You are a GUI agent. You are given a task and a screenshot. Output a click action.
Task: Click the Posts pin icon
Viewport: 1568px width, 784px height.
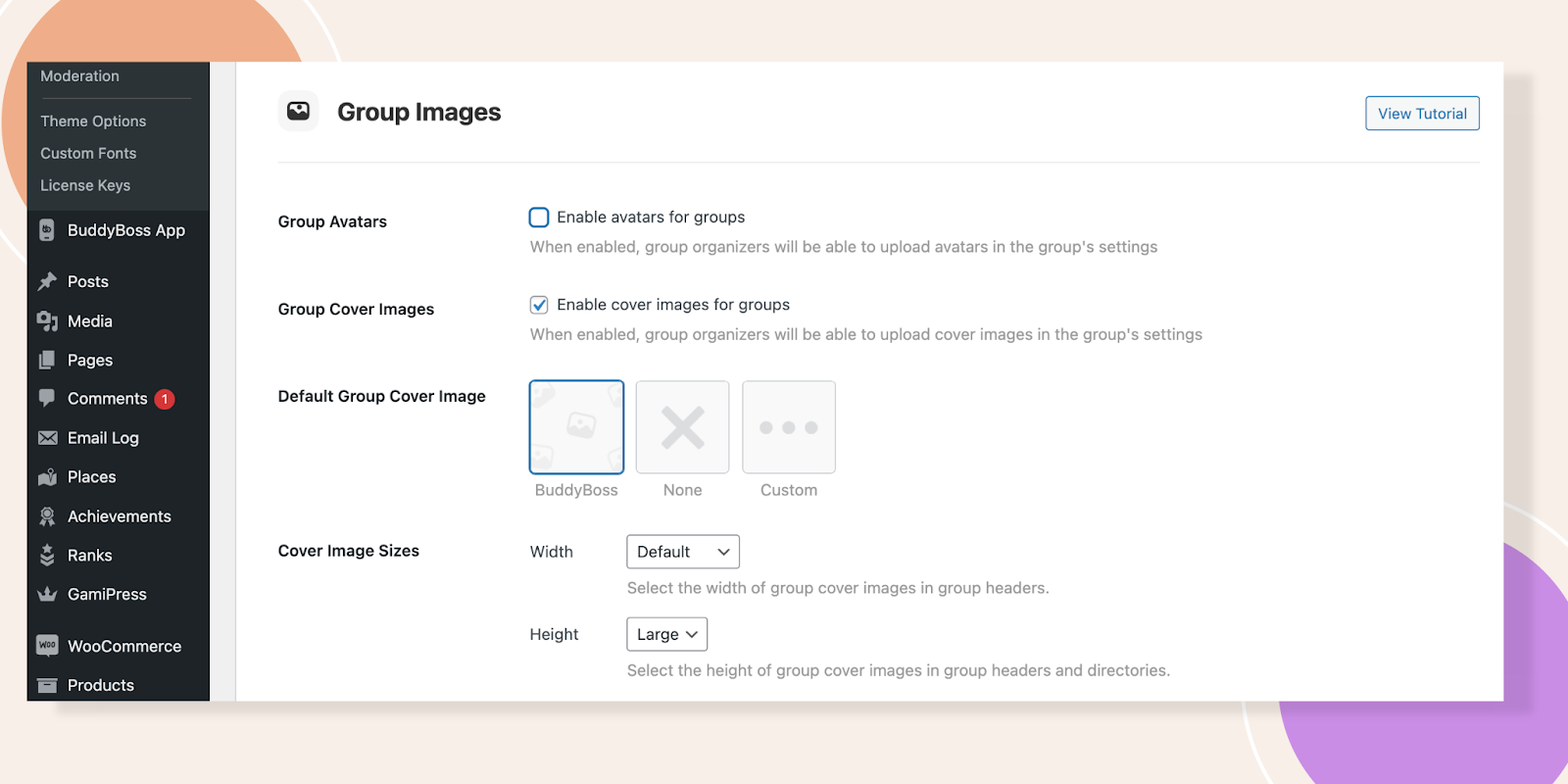47,281
